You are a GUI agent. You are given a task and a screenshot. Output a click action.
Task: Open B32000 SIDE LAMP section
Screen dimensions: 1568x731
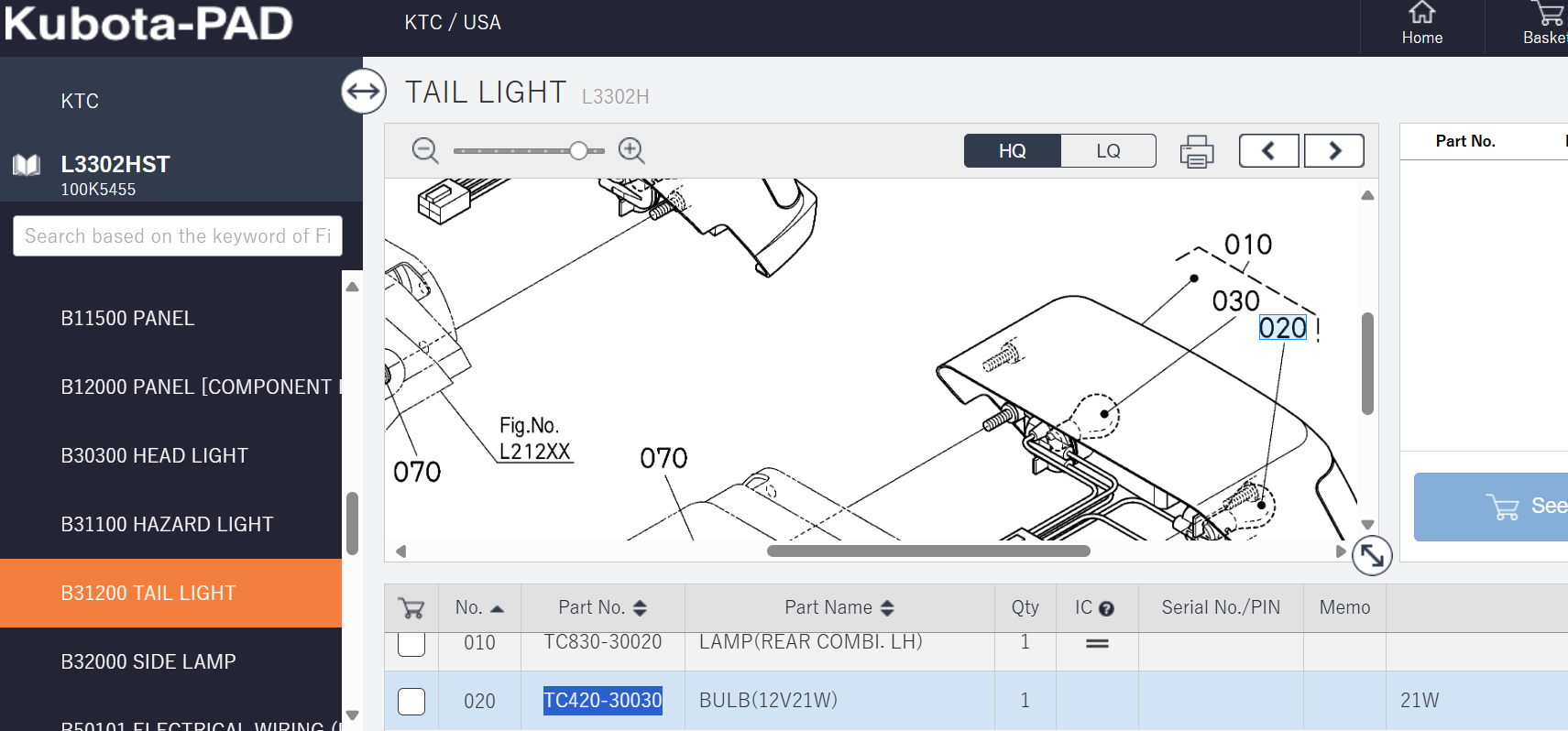click(148, 661)
